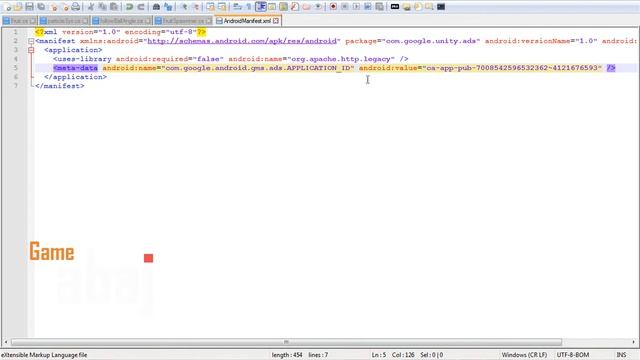640x360 pixels.
Task: Click the xml version declaration on line 1
Action: click(121, 32)
